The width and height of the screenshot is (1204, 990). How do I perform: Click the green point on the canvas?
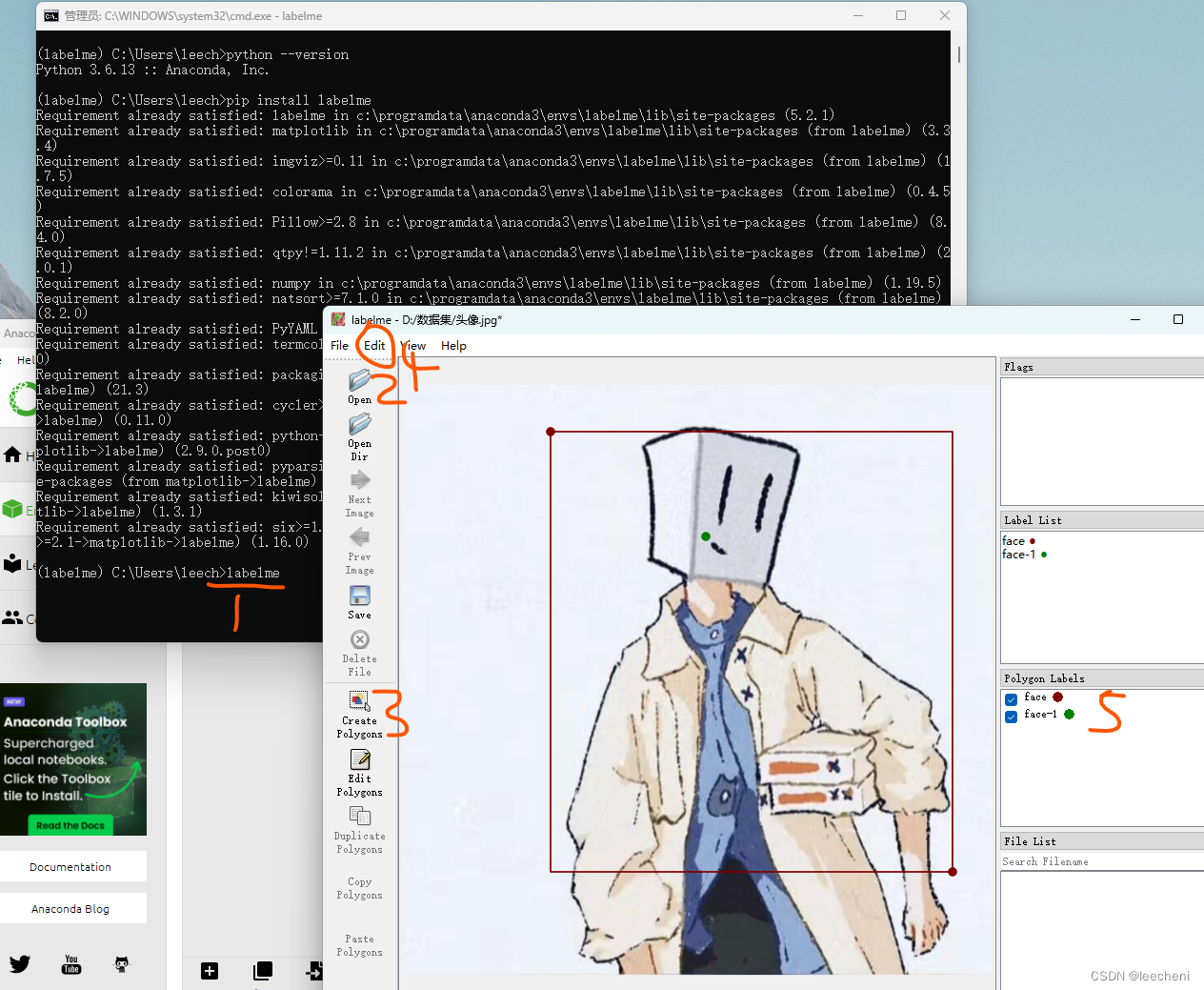[x=706, y=536]
